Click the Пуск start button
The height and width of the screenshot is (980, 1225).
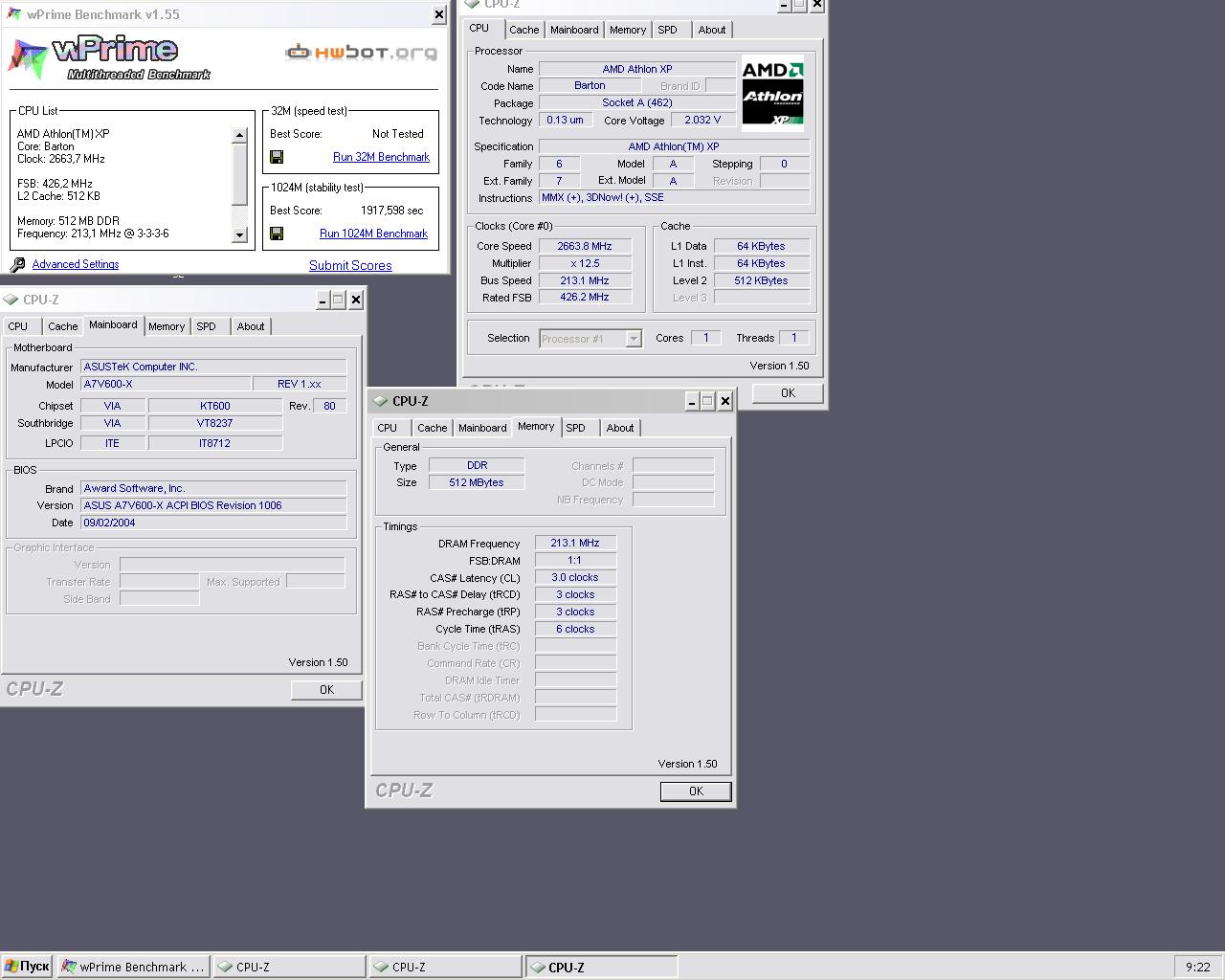[27, 967]
